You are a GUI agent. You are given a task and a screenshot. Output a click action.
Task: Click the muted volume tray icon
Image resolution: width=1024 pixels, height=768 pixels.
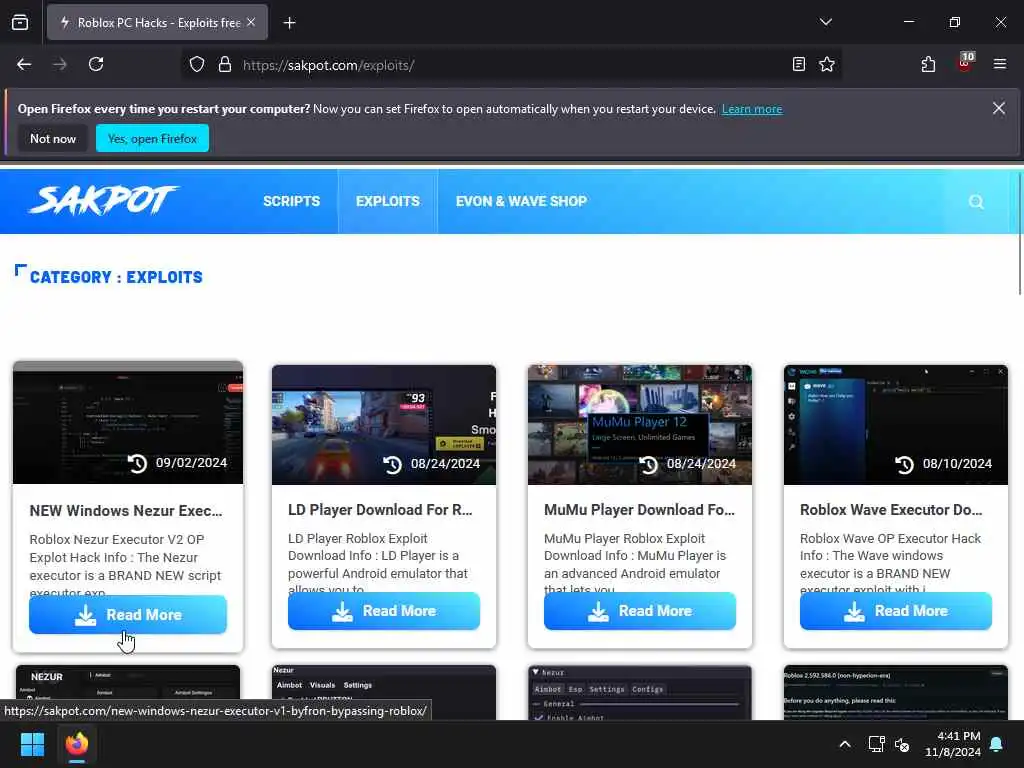coord(902,744)
